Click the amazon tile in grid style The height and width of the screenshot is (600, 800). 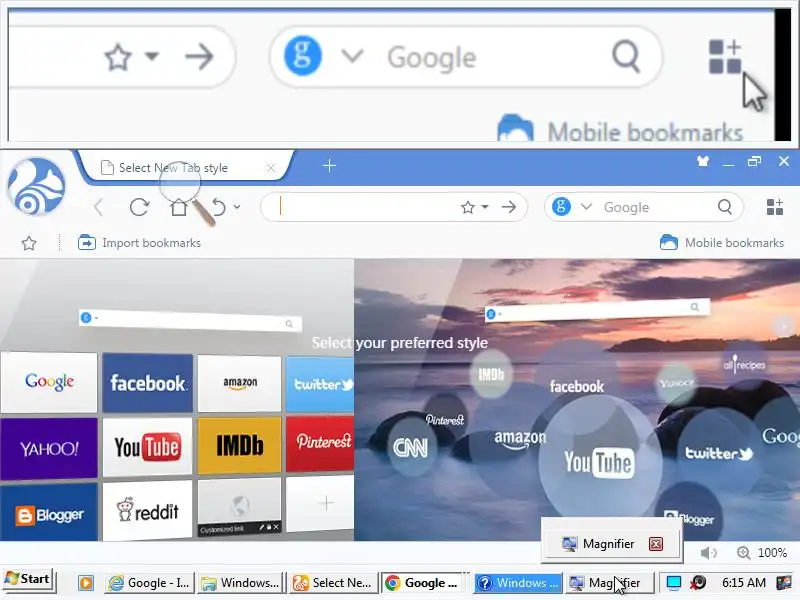tap(240, 383)
